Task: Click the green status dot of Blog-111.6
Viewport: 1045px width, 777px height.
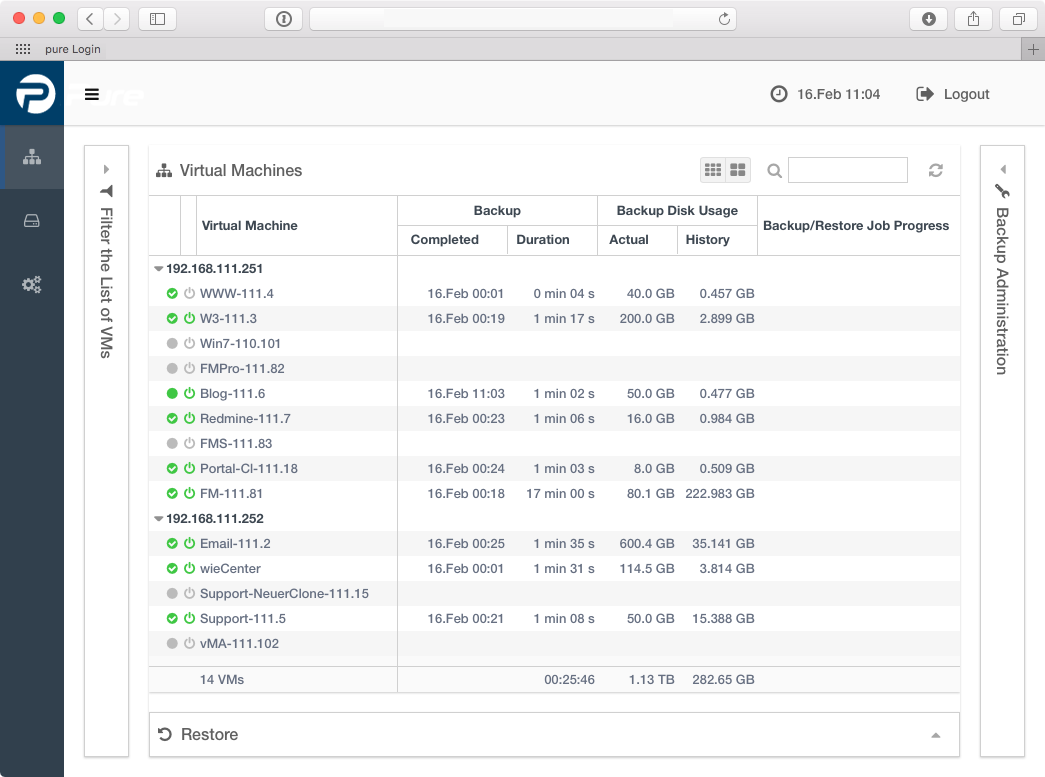Action: [x=172, y=393]
